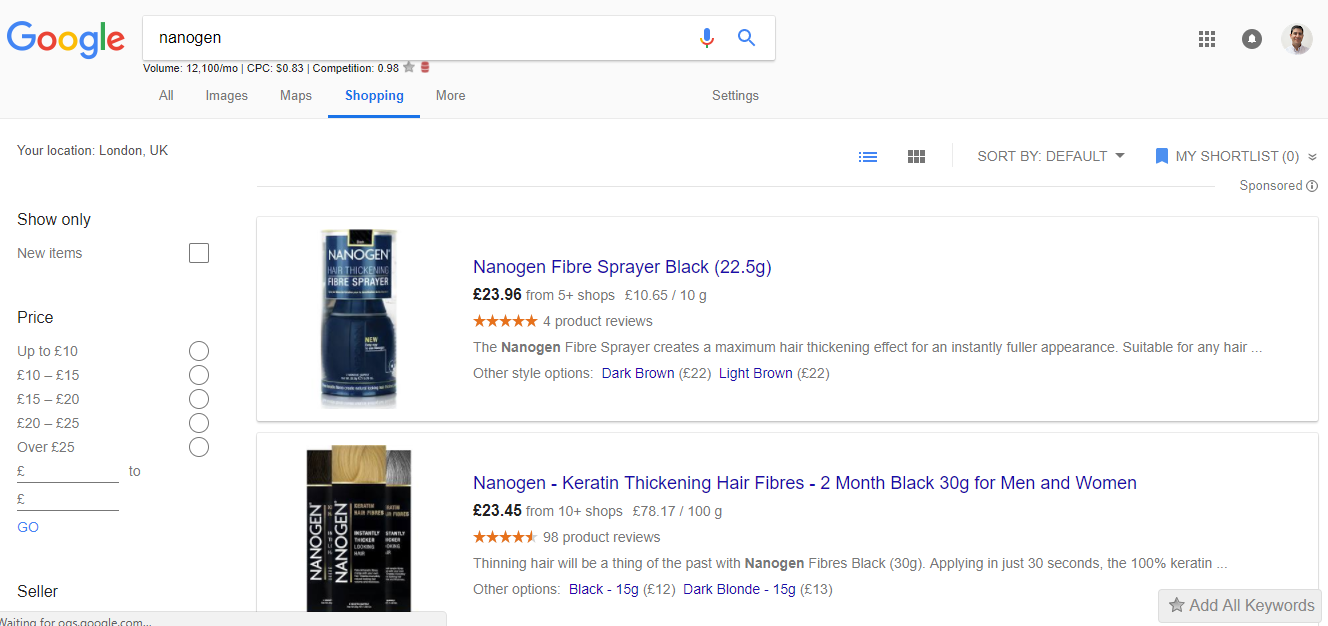
Task: Expand My Shortlist chevron
Action: 1312,157
